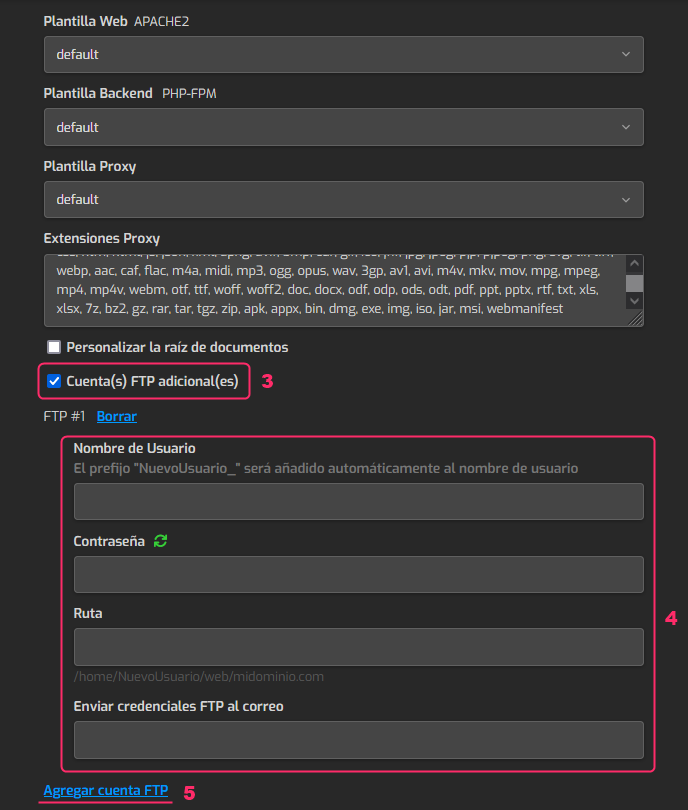Expand the Plantilla Backend PHP-FPM dropdown
688x810 pixels.
(x=343, y=127)
